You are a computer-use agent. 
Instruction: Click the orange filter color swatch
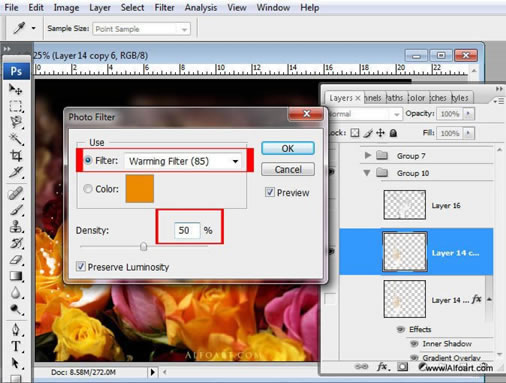point(140,189)
